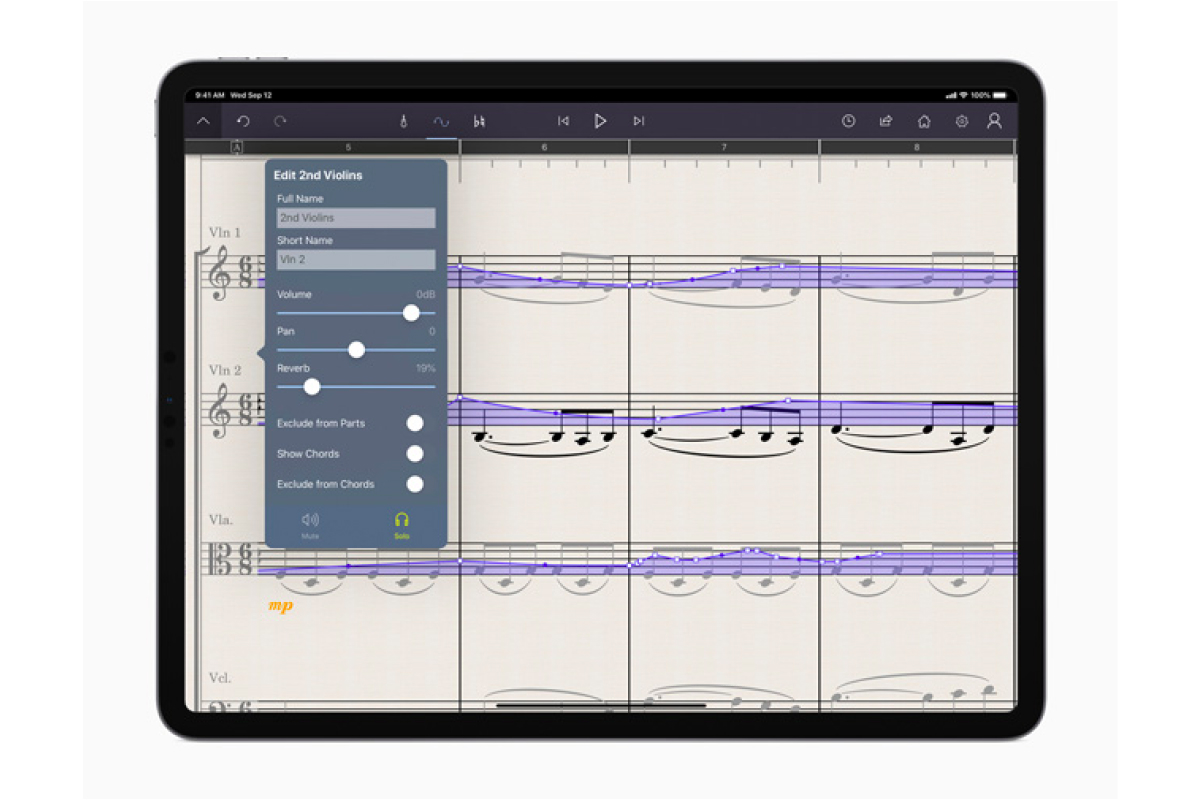Screen dimensions: 1200x800
Task: Solo the 2nd Violins track
Action: [x=401, y=524]
